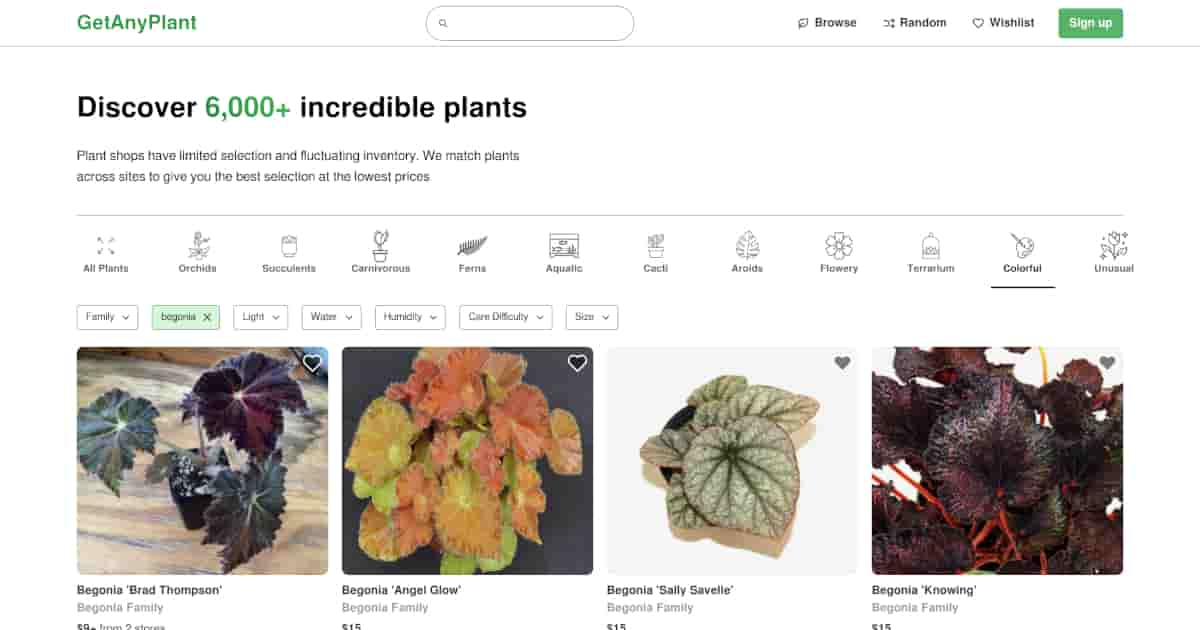Image resolution: width=1200 pixels, height=630 pixels.
Task: Wishlist the Begonia 'Brad Thompson' heart
Action: pyautogui.click(x=312, y=364)
